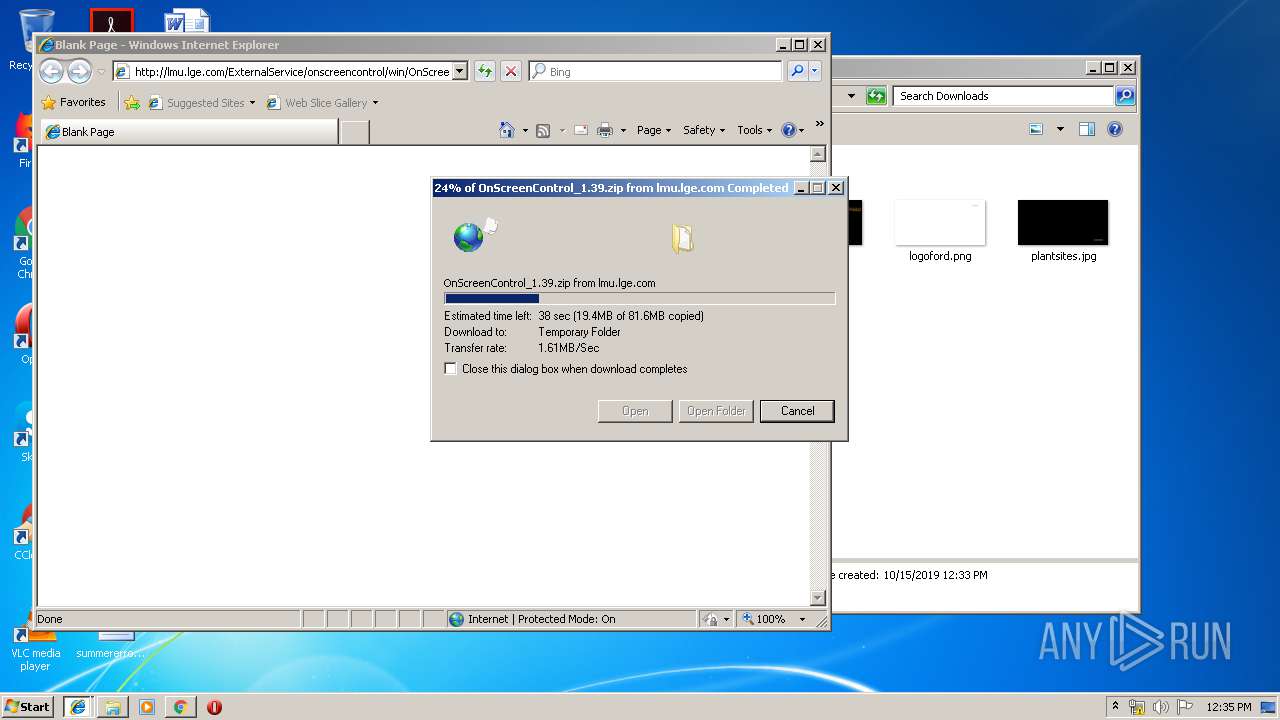The height and width of the screenshot is (720, 1280).
Task: Open the Suggested Sites link
Action: coord(201,103)
